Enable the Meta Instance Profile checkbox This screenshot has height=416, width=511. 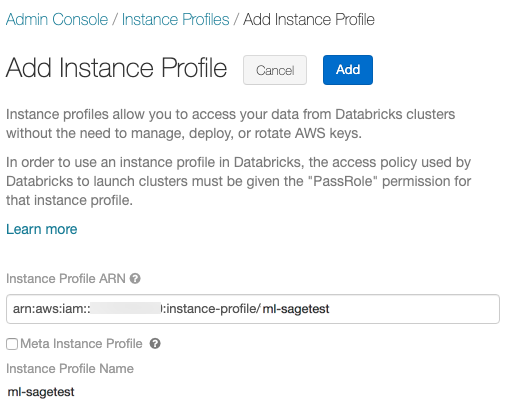pyautogui.click(x=12, y=344)
